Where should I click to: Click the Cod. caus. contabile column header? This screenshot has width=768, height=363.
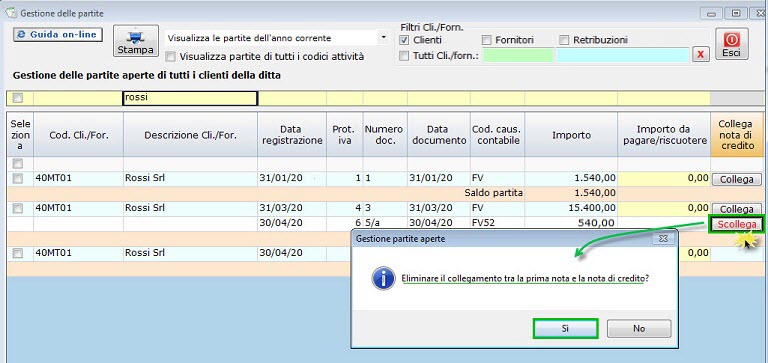click(497, 135)
